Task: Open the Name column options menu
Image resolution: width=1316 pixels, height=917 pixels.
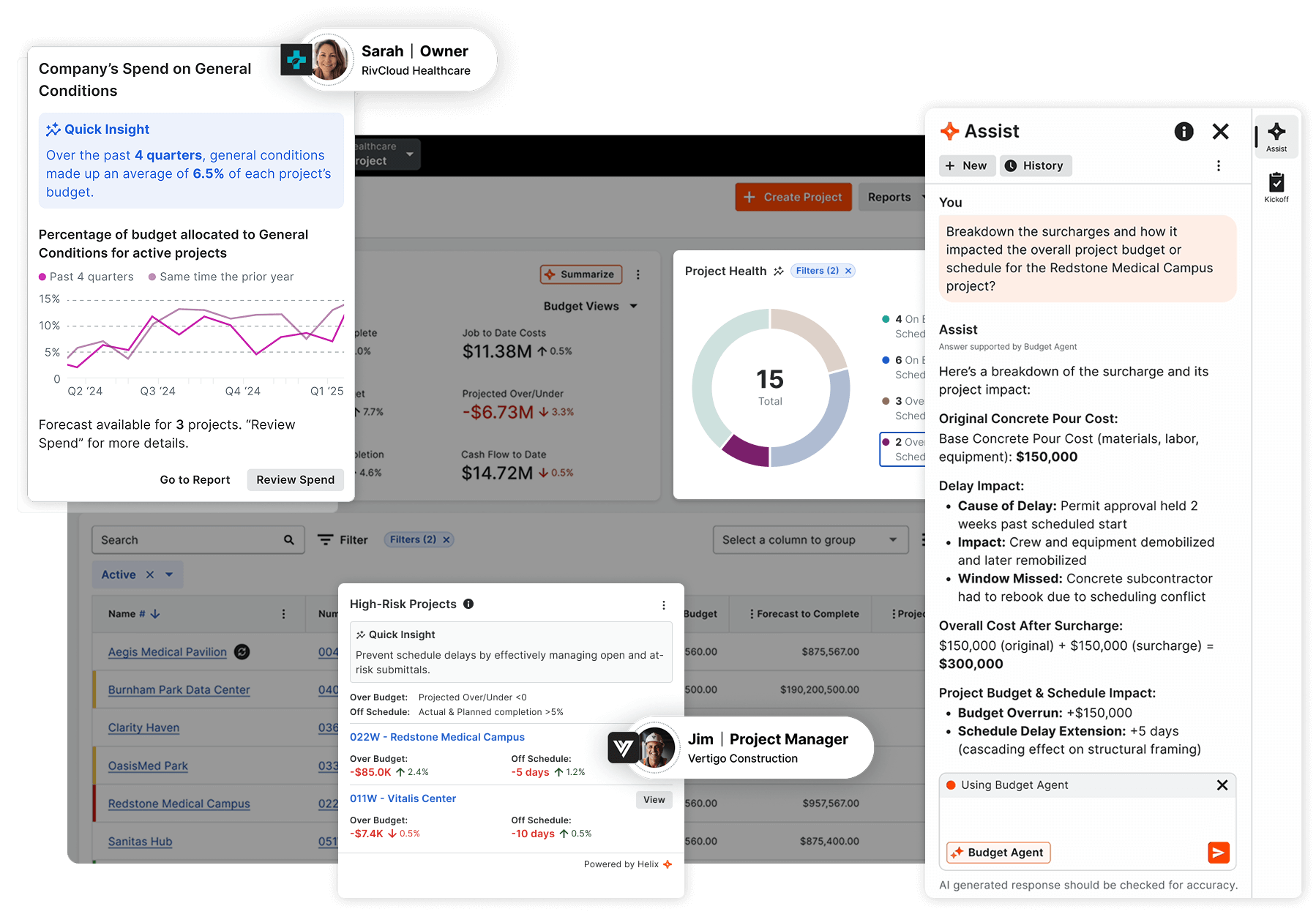Action: click(x=284, y=614)
